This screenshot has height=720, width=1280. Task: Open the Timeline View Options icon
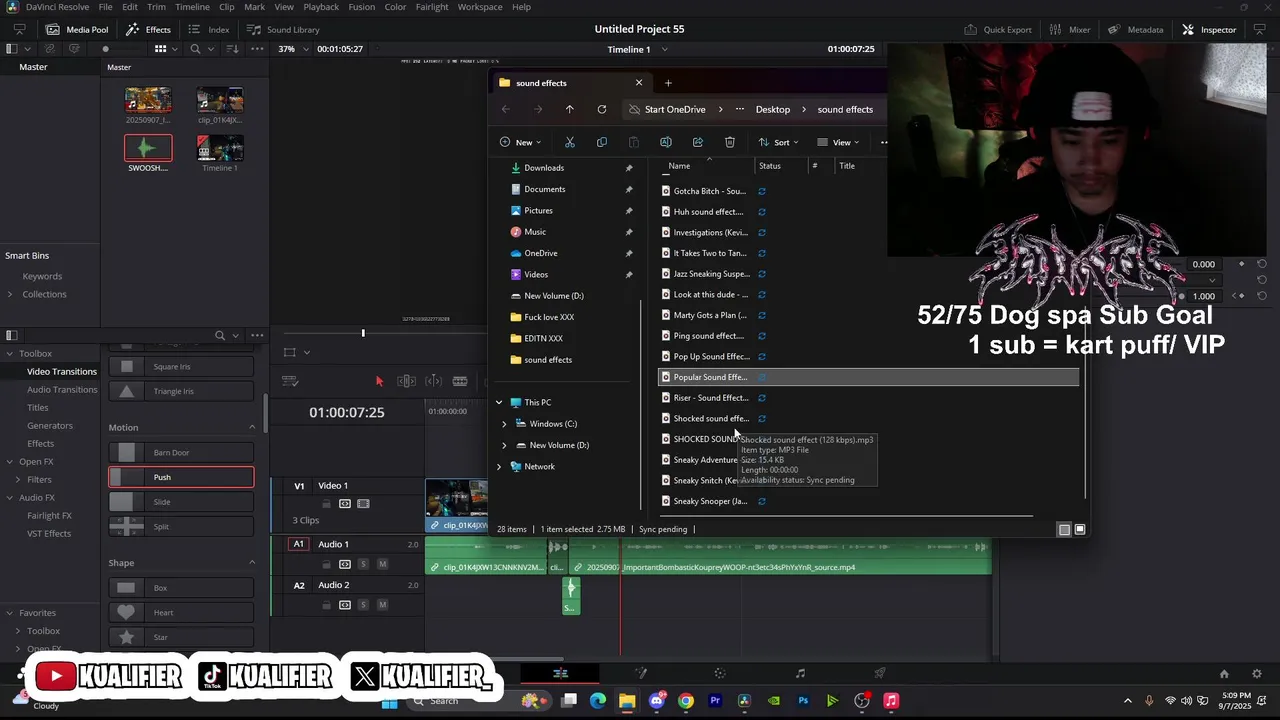point(290,381)
